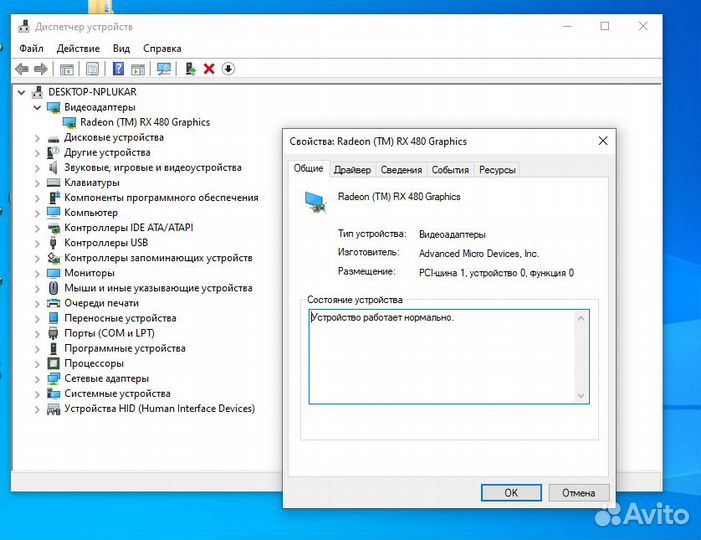Collapse the Видеоадаптеры branch
The image size is (701, 540).
tap(37, 108)
